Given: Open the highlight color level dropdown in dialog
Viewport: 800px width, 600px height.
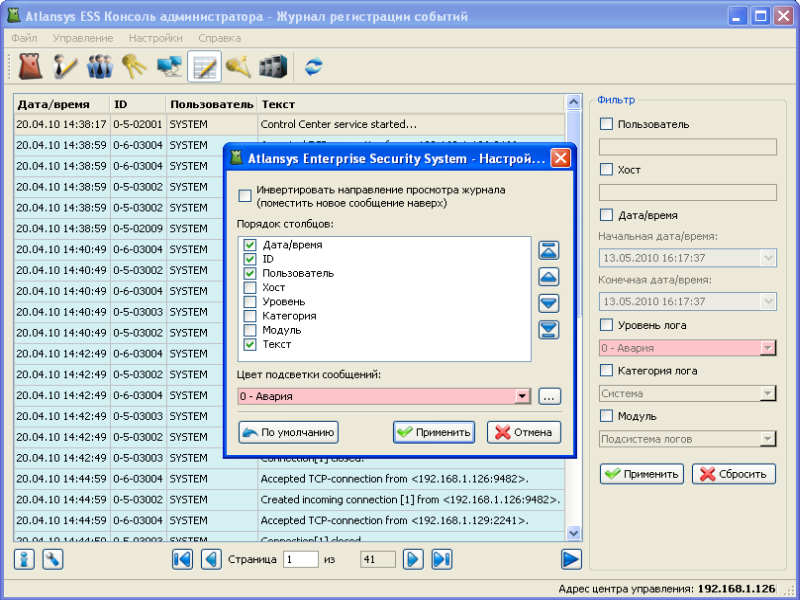Looking at the screenshot, I should [x=522, y=396].
